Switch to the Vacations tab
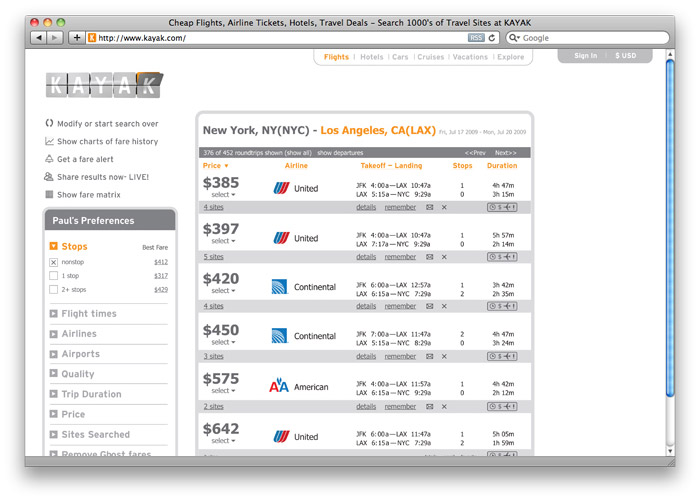700x501 pixels. 470,57
